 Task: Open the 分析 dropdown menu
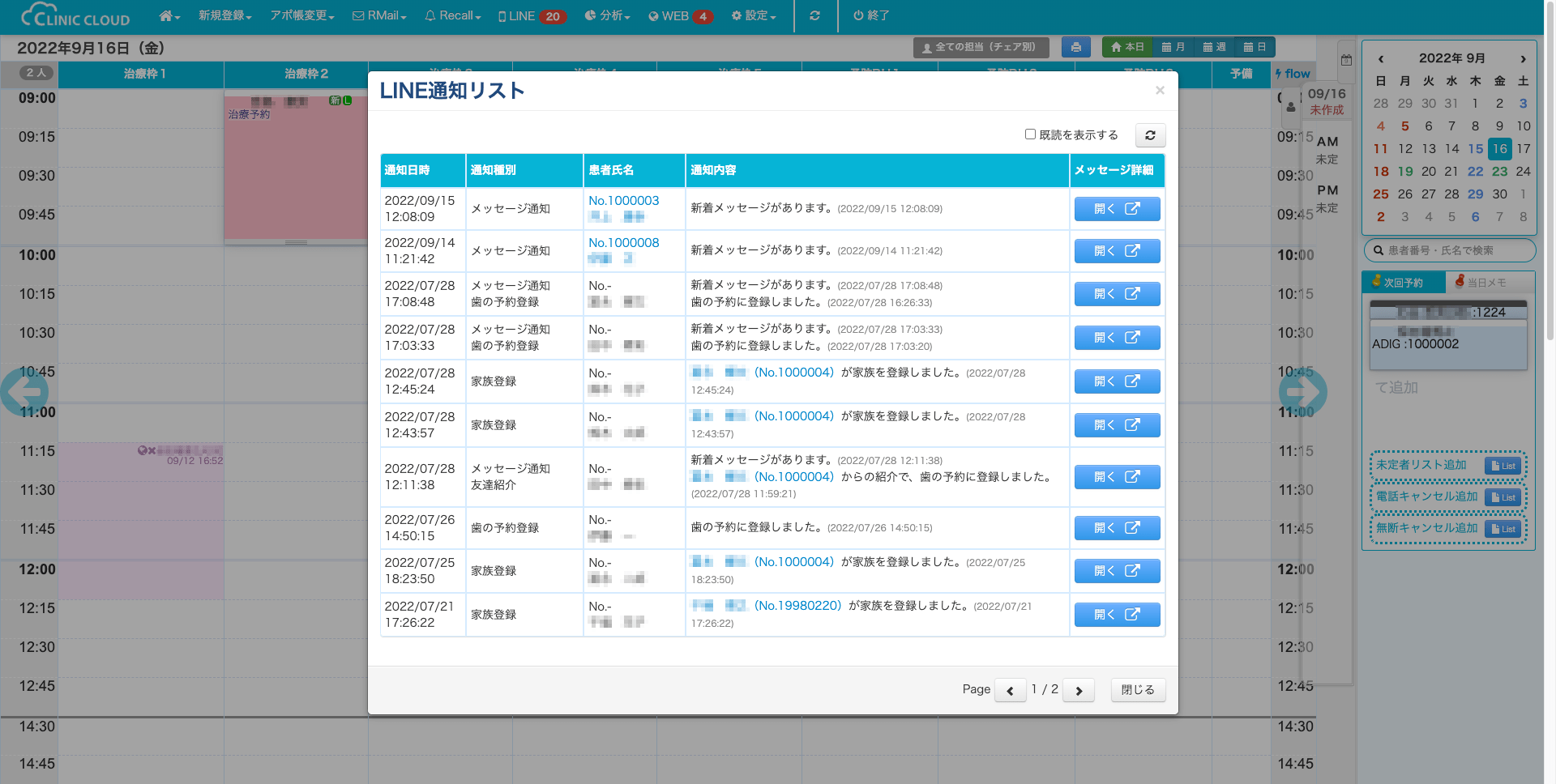pos(607,15)
